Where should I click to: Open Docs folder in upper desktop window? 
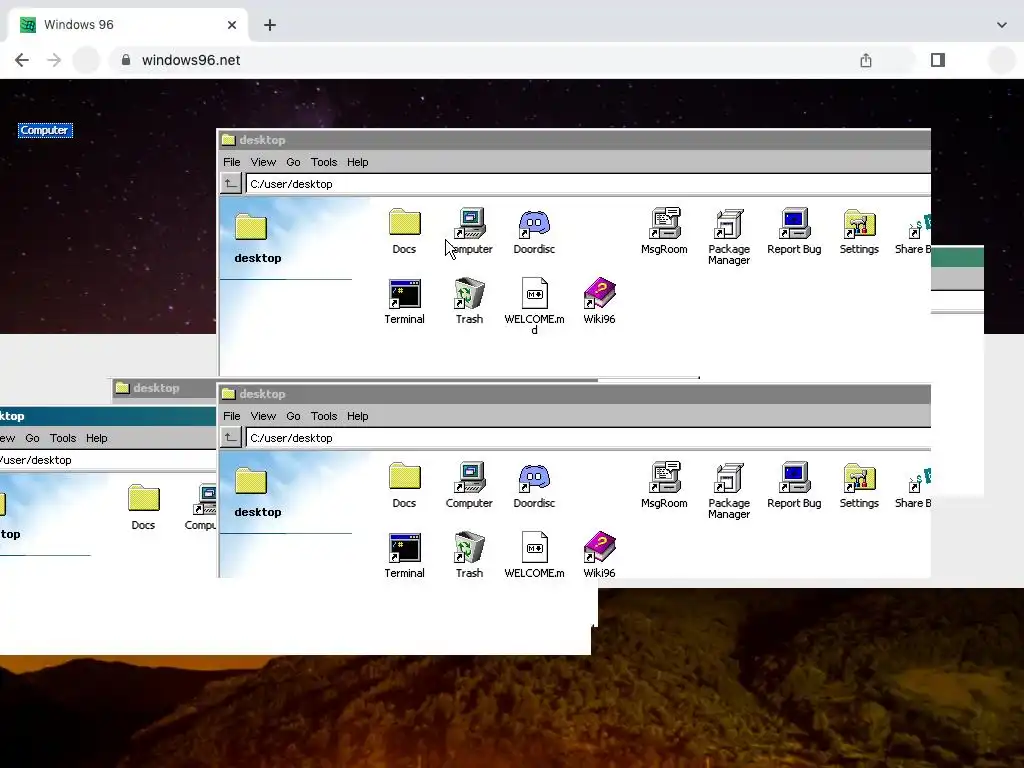404,231
